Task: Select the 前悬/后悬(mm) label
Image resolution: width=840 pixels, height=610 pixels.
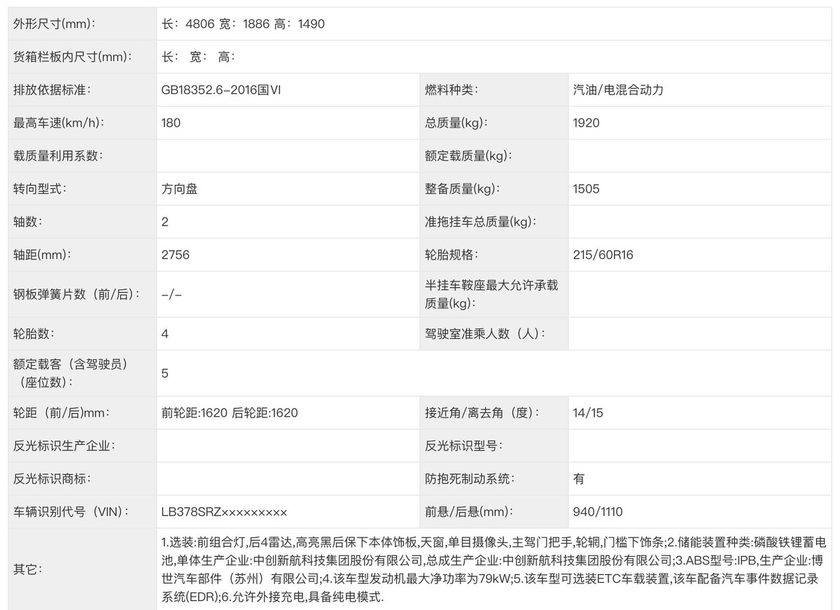Action: click(x=469, y=512)
